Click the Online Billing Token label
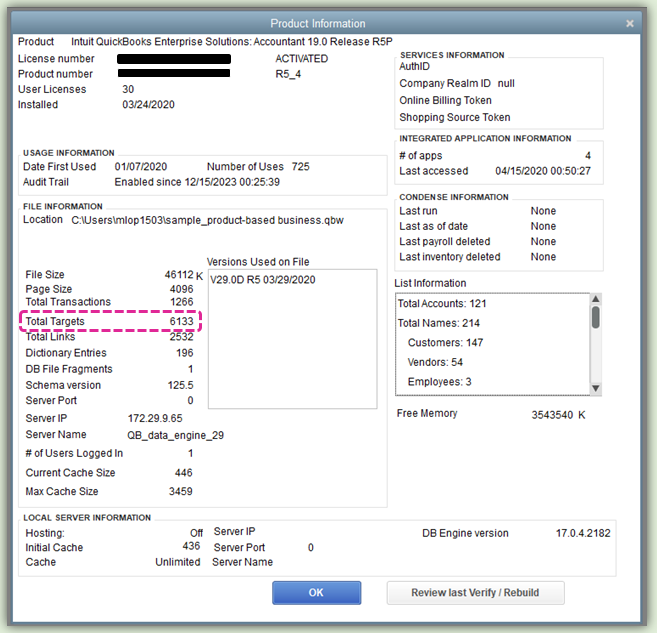The height and width of the screenshot is (633, 657). tap(445, 100)
